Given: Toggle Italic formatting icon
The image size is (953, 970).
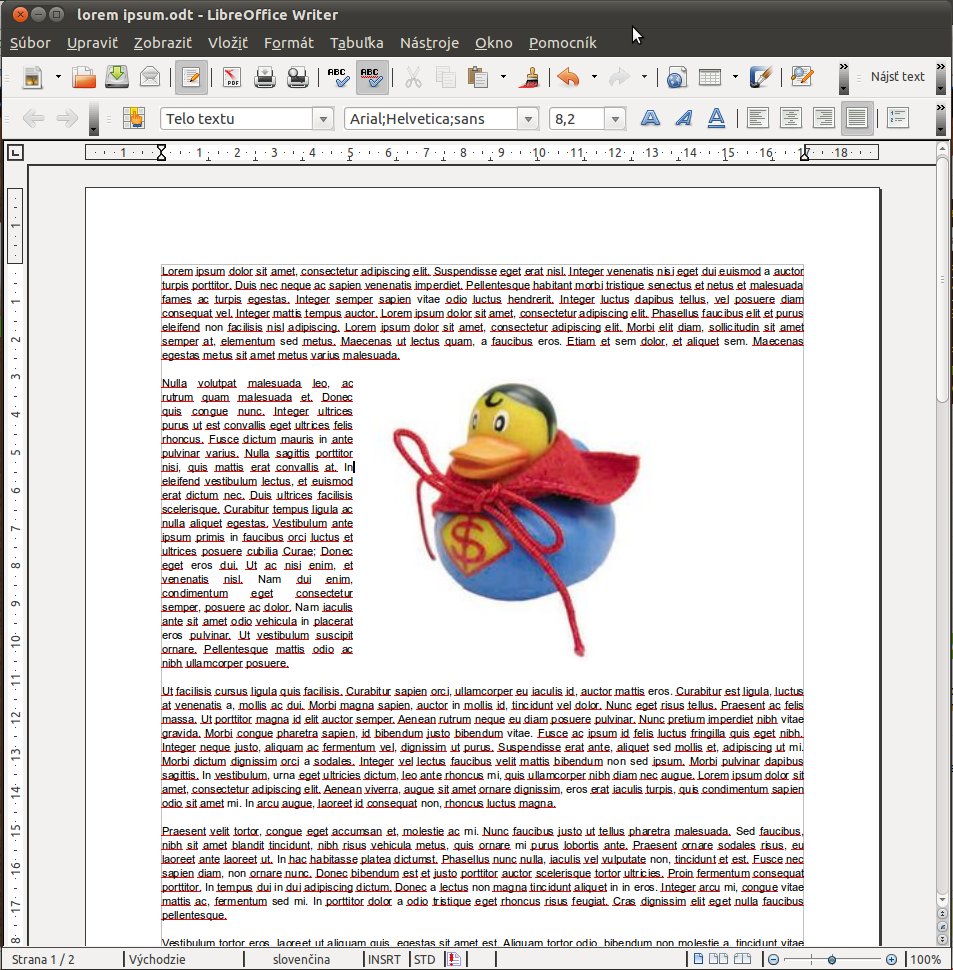Looking at the screenshot, I should click(x=683, y=118).
